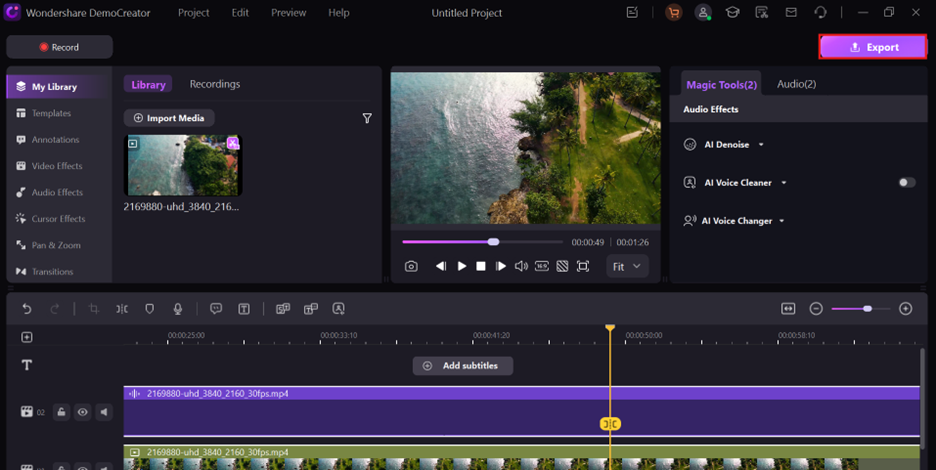Viewport: 936px width, 470px height.
Task: Click the Record button
Action: [59, 47]
